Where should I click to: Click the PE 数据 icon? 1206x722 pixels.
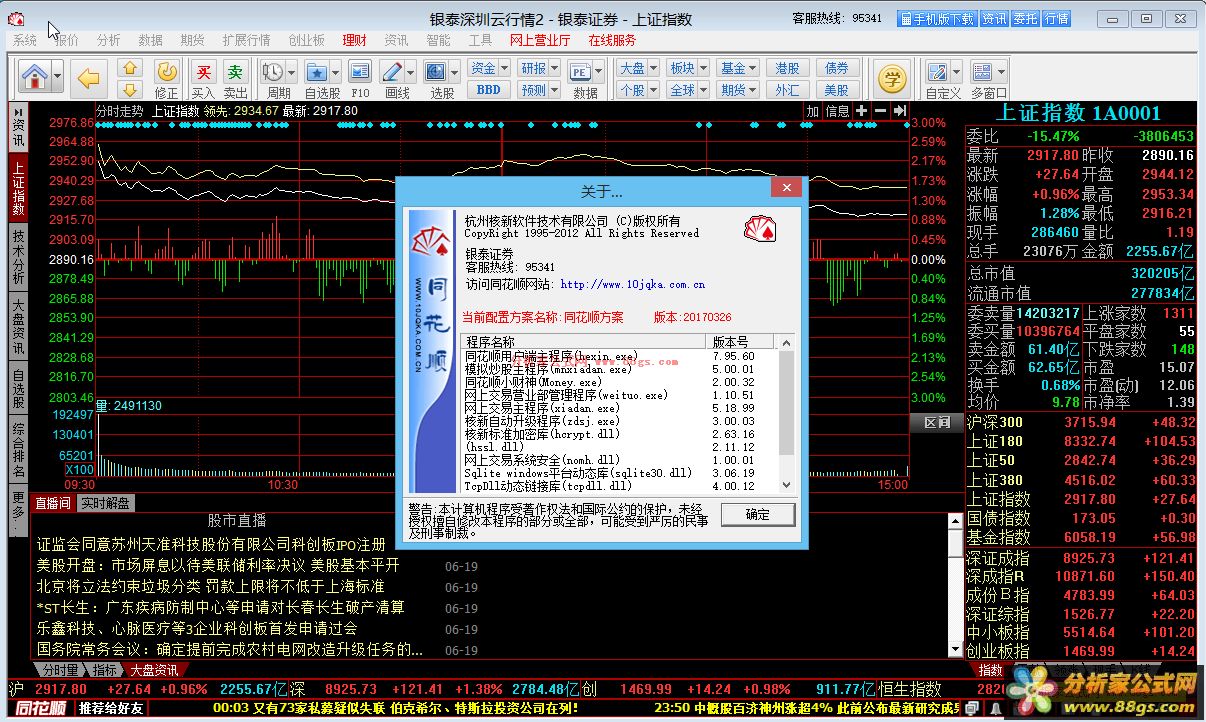[580, 73]
